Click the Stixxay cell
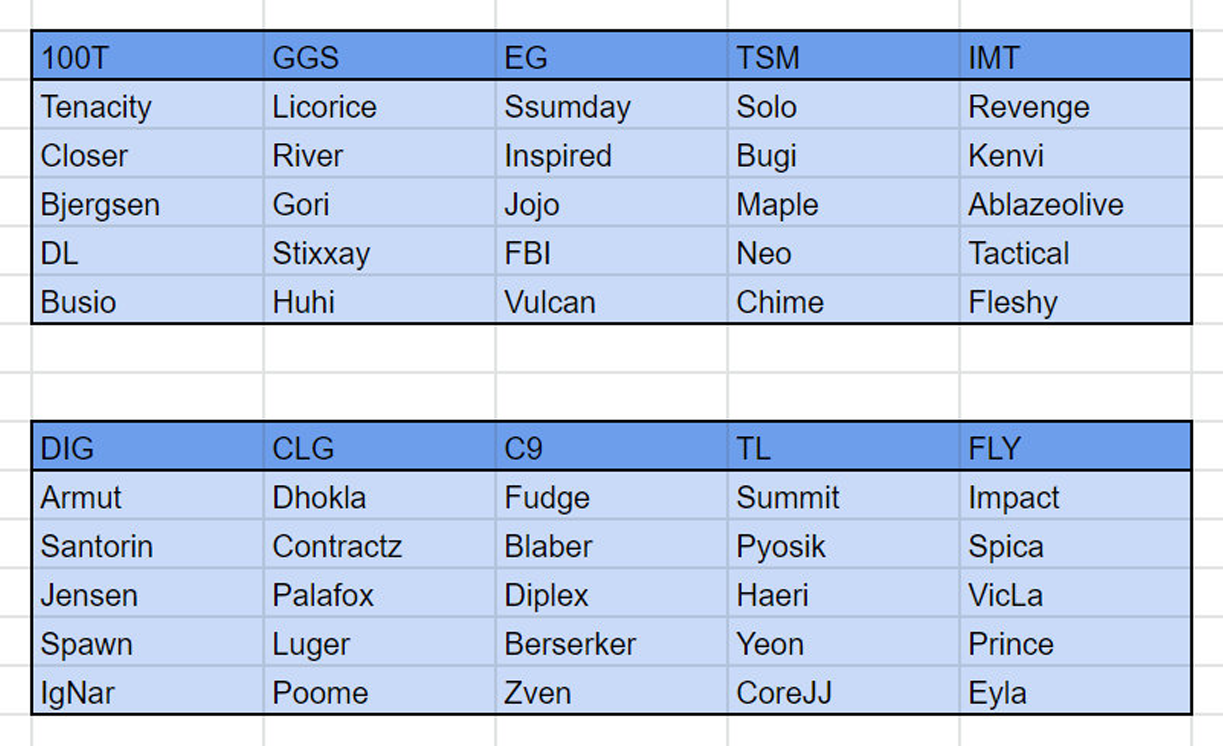 click(x=380, y=253)
